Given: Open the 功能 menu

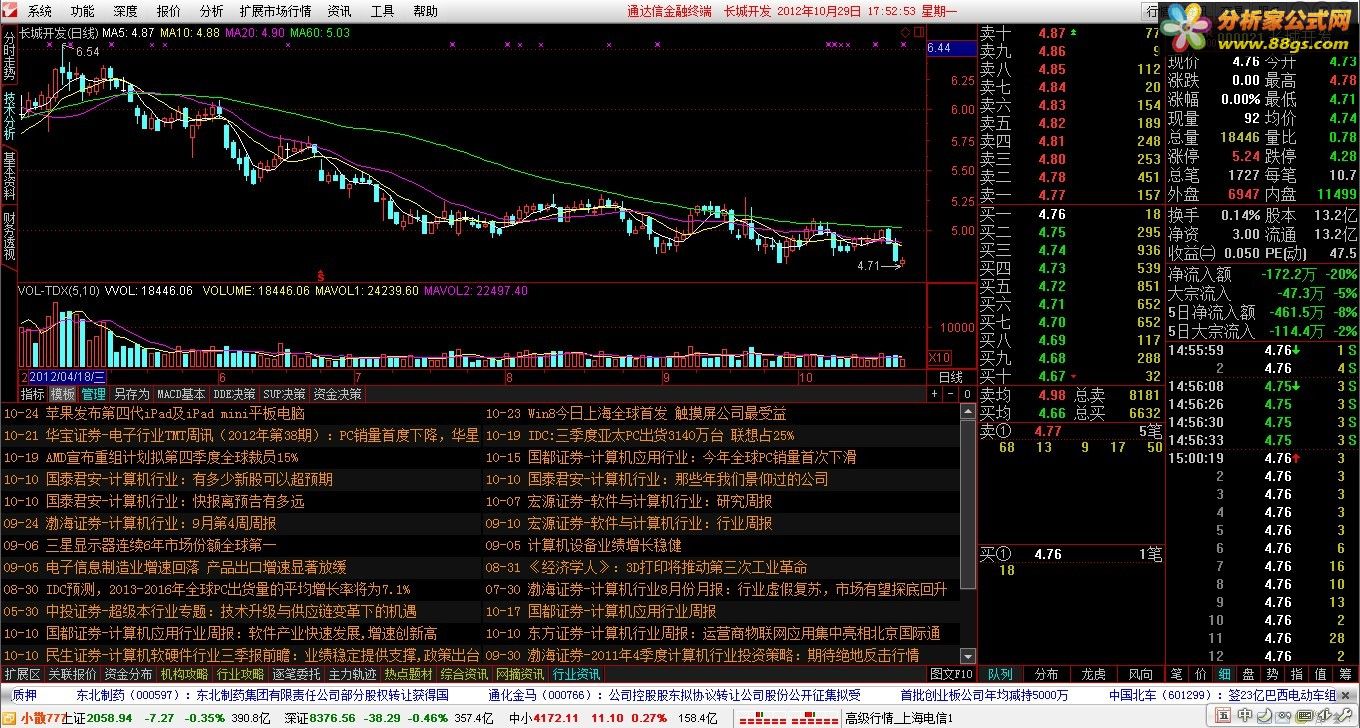Looking at the screenshot, I should (82, 11).
